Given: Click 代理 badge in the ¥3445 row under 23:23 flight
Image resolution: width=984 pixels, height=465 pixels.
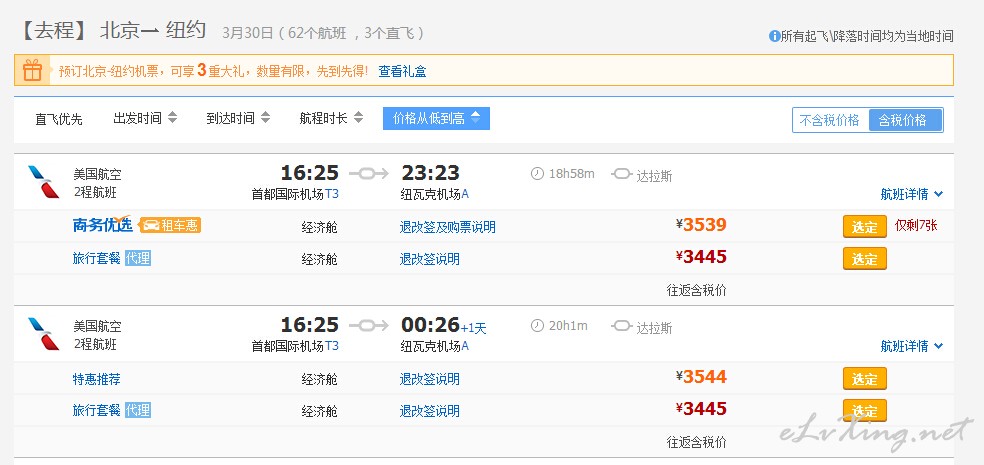Looking at the screenshot, I should pyautogui.click(x=137, y=258).
